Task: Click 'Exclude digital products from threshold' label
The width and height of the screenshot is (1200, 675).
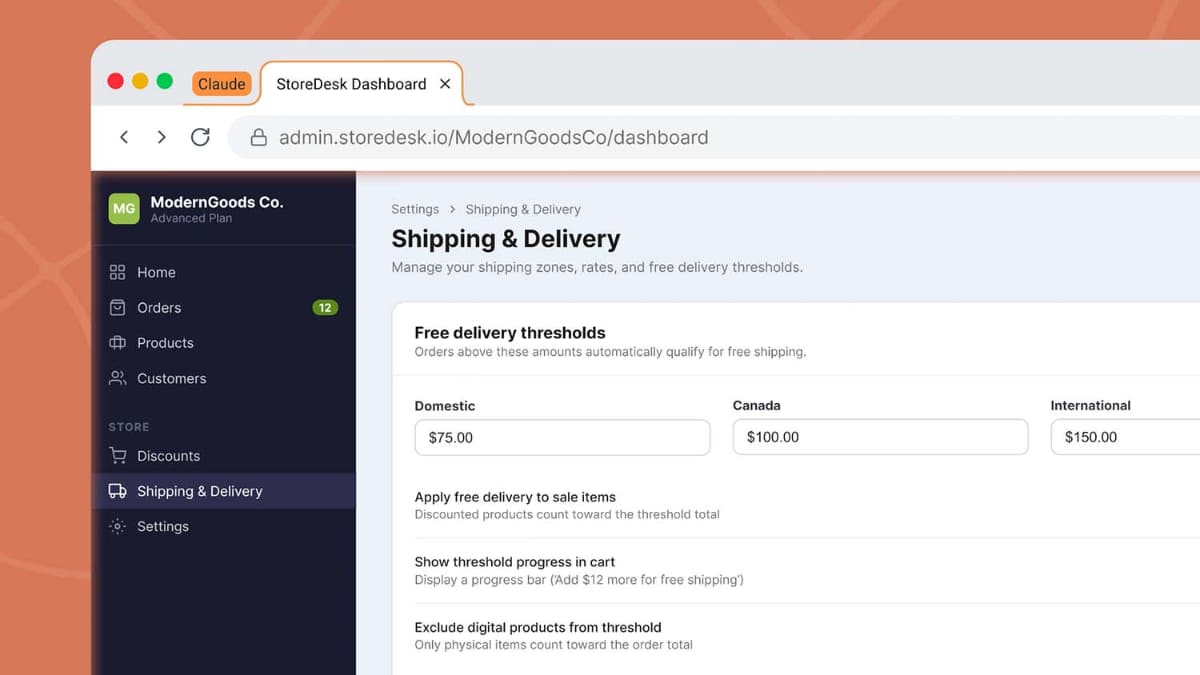Action: tap(538, 627)
